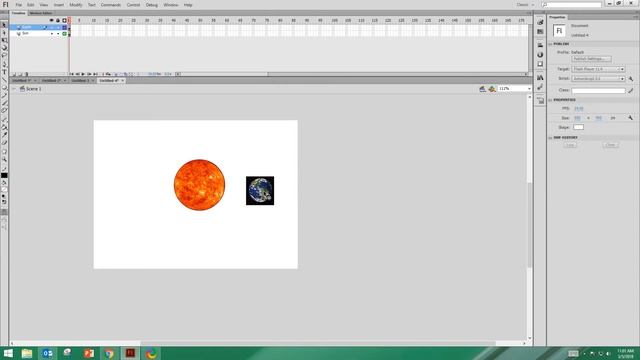Click the New Layer icon
The image size is (640, 360).
click(13, 74)
